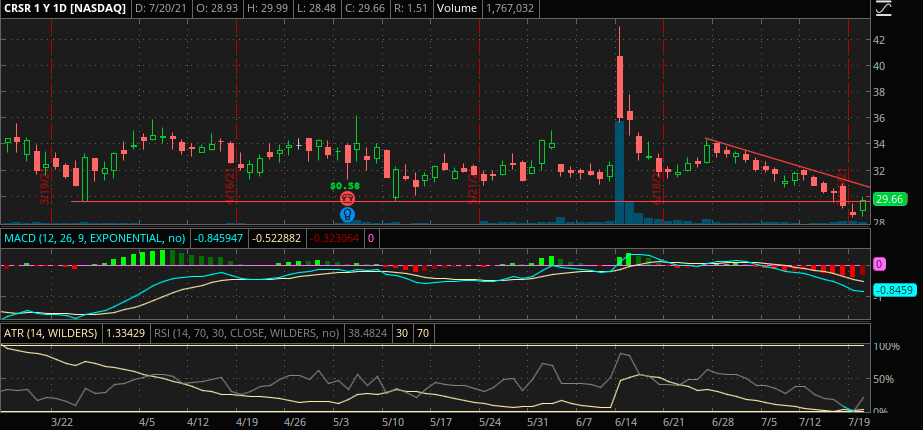Click the ATR value 1.33429
Screen dimensions: 923x430
pyautogui.click(x=125, y=333)
